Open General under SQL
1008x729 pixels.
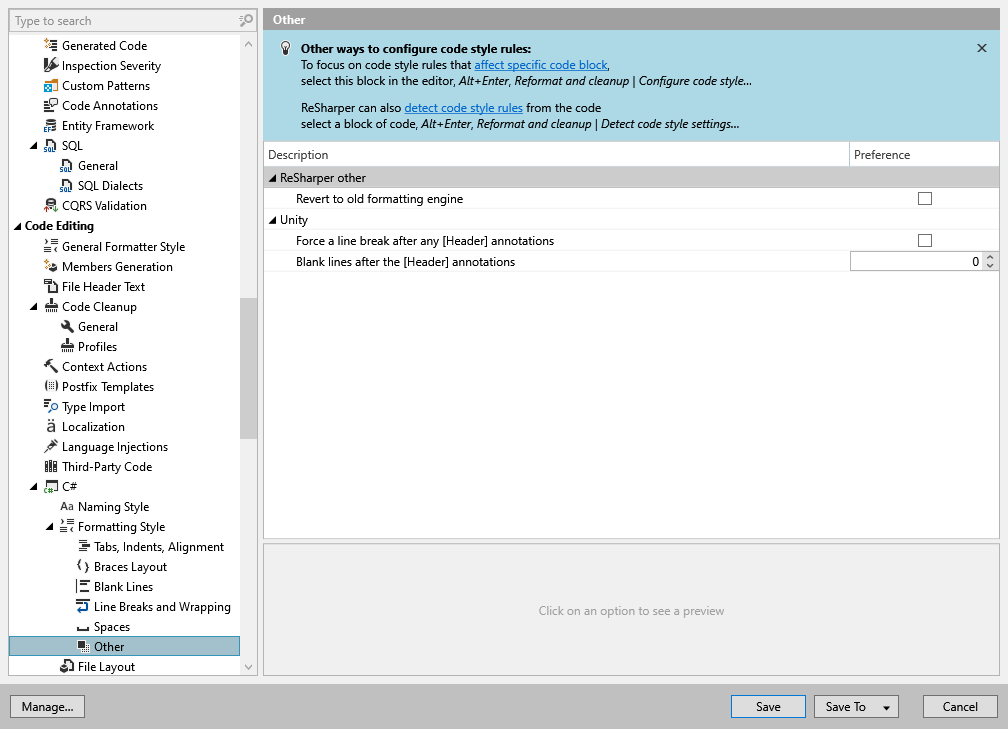click(x=98, y=166)
